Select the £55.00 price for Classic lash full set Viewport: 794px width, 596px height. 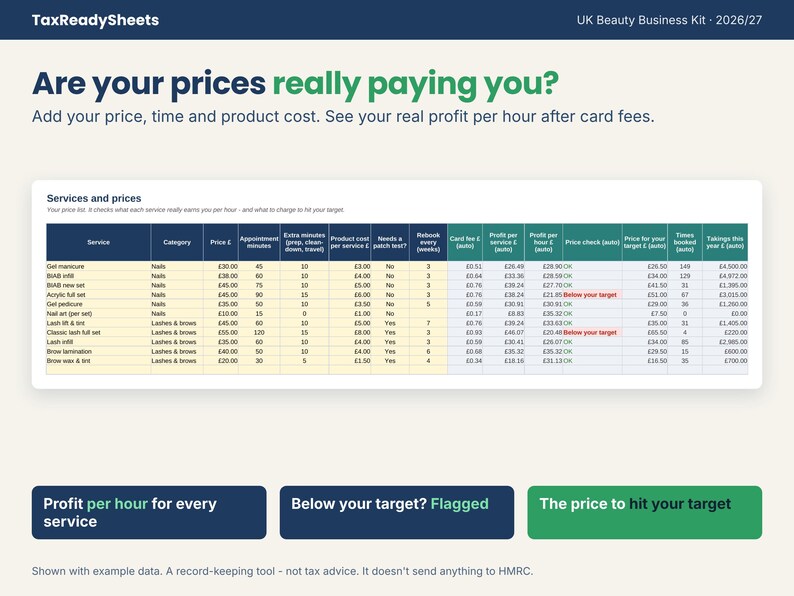click(x=221, y=333)
